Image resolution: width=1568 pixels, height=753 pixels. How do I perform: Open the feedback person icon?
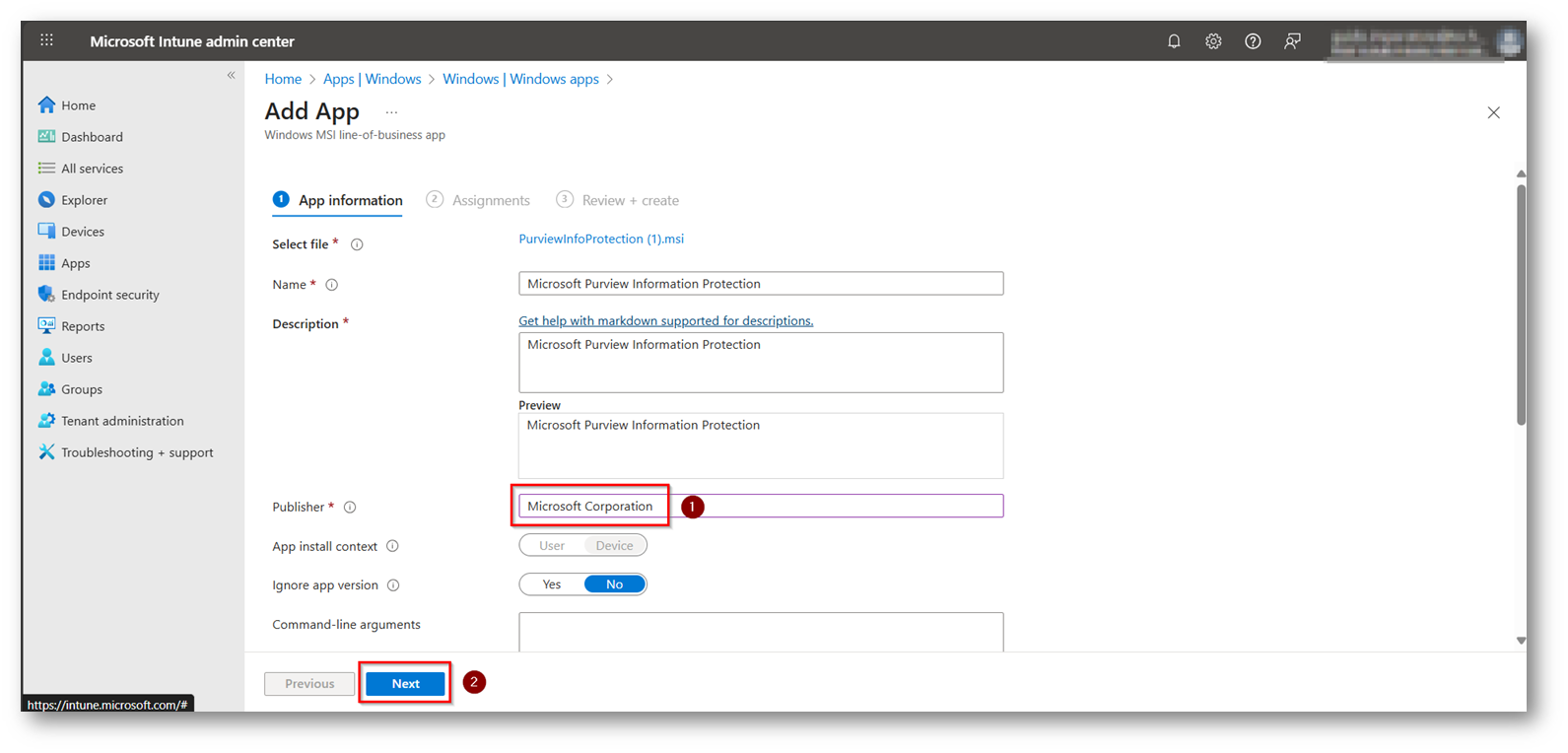(x=1292, y=41)
